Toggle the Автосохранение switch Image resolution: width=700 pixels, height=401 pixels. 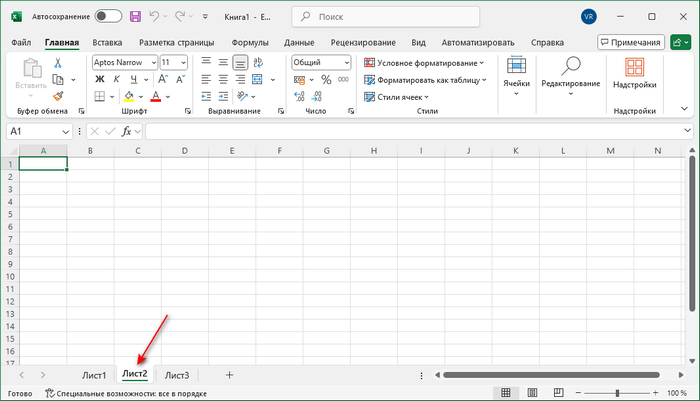click(x=108, y=16)
